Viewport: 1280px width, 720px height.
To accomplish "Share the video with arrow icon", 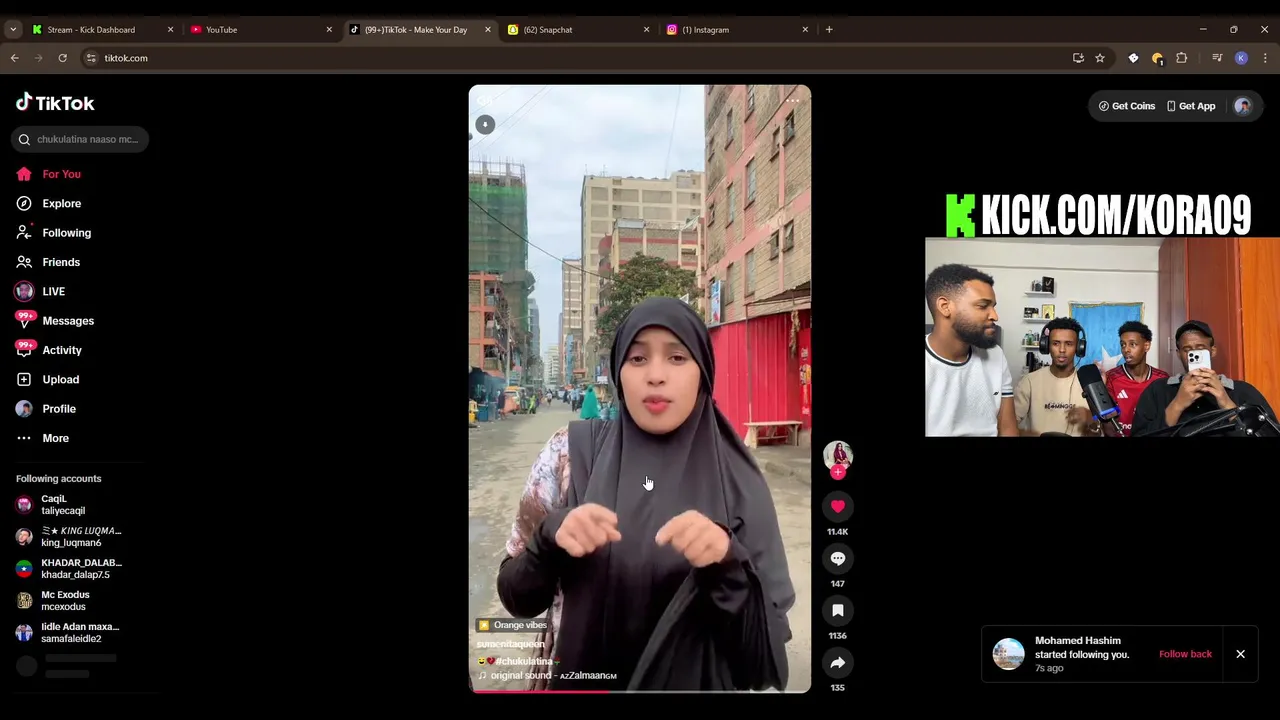I will 838,662.
